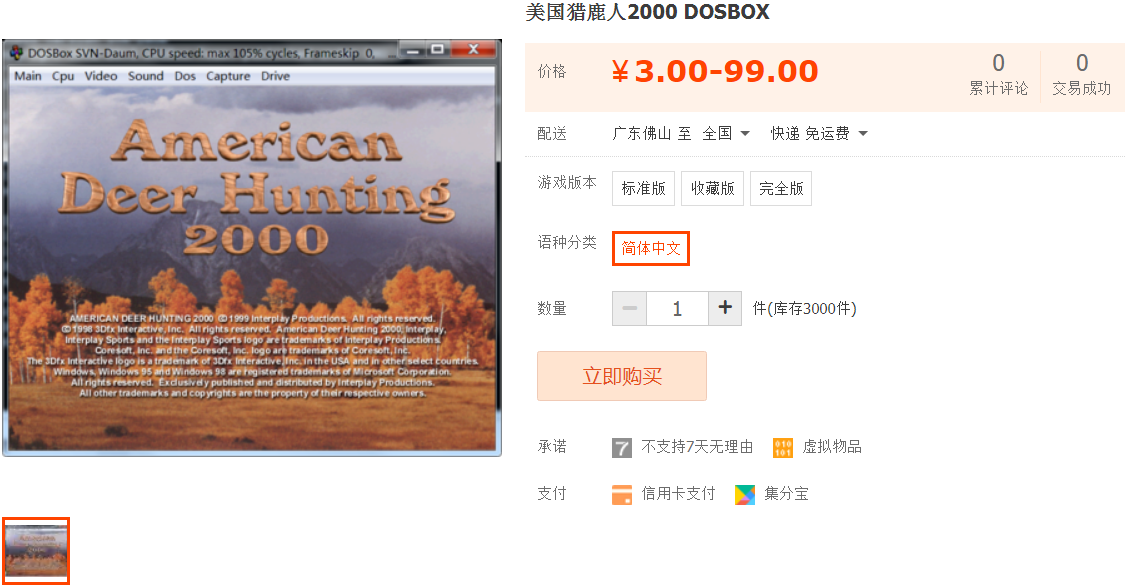The height and width of the screenshot is (588, 1128).
Task: View the 累计评论 reviews count
Action: pos(998,74)
